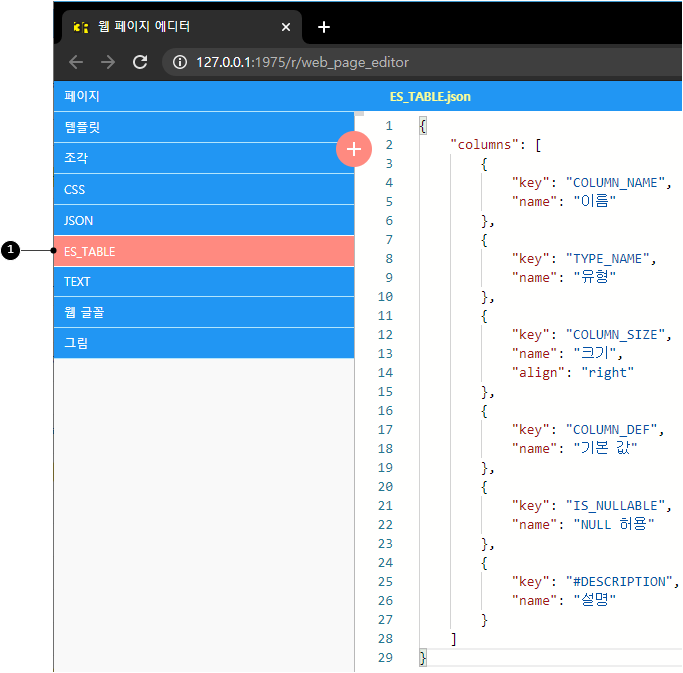Click the "TYPE_NAME" value
The image size is (683, 673).
pyautogui.click(x=608, y=259)
